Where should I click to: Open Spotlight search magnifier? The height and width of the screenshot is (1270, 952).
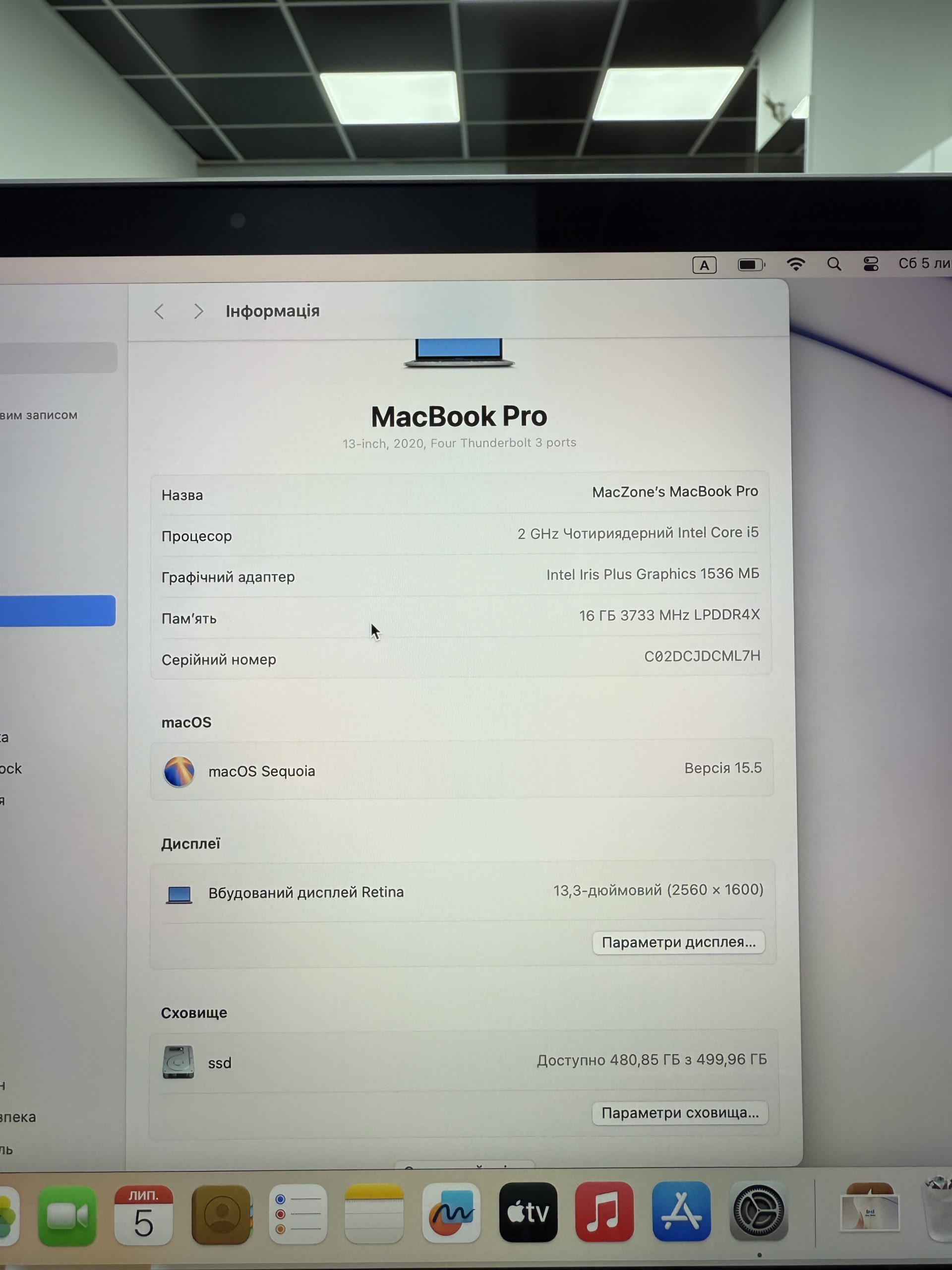[x=834, y=264]
